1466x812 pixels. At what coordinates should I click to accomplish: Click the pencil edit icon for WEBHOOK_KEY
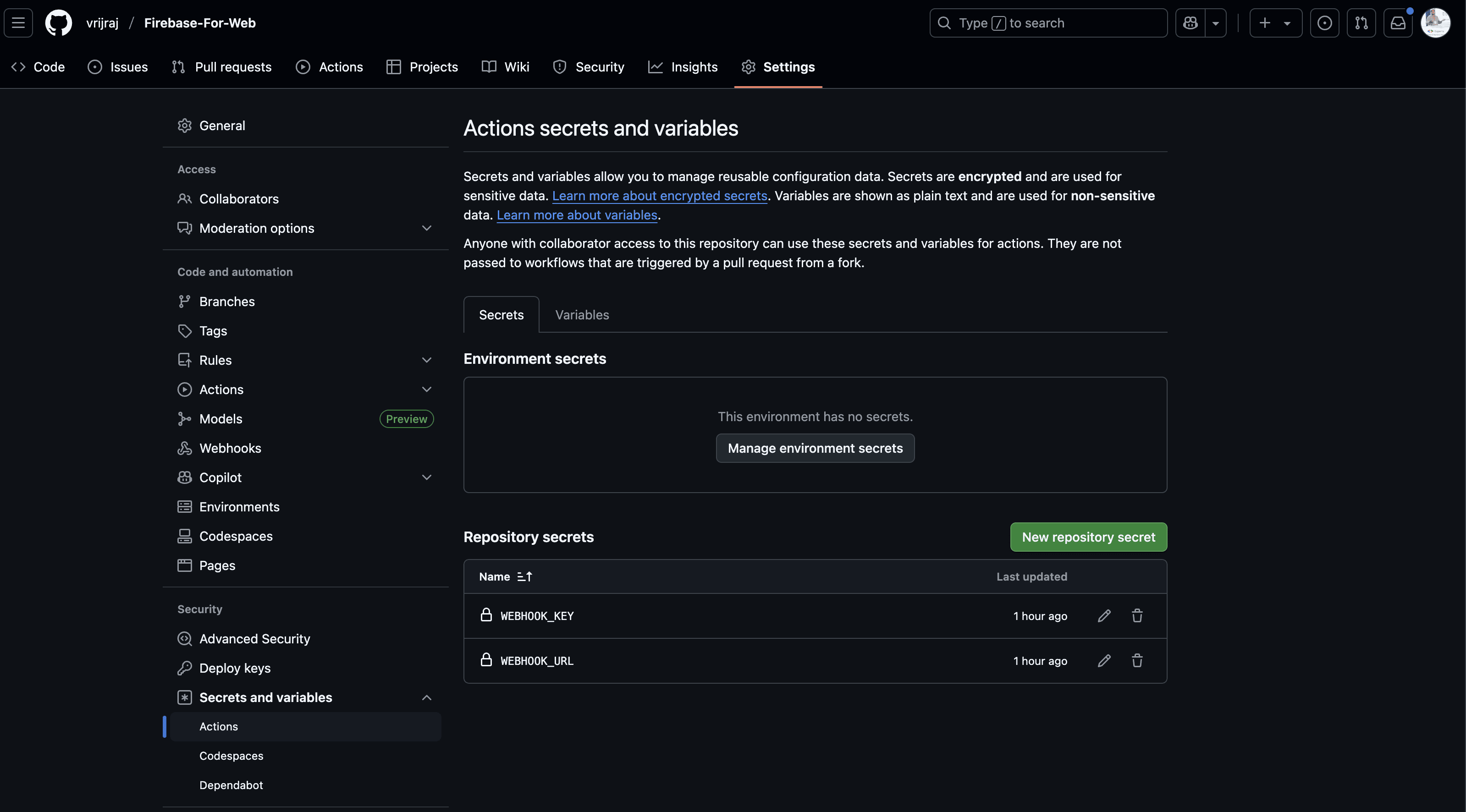click(1104, 616)
